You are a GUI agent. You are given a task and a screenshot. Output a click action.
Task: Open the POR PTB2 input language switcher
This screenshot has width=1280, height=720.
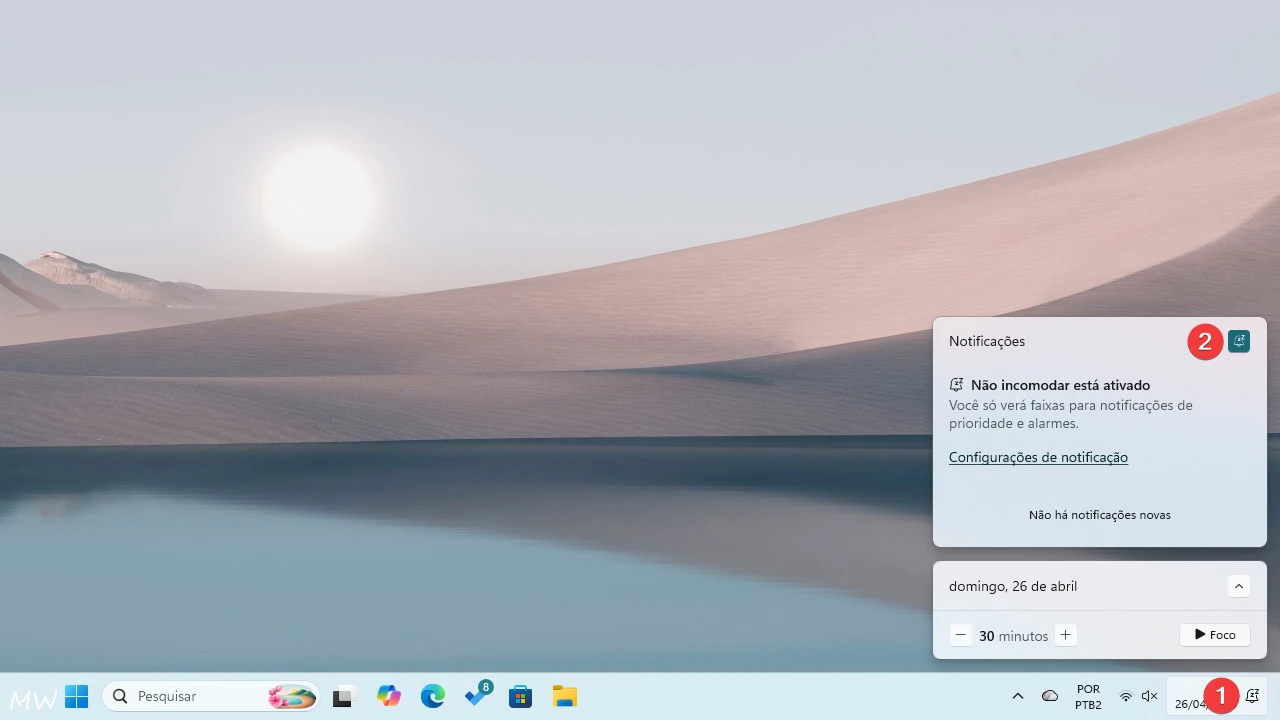click(1088, 696)
